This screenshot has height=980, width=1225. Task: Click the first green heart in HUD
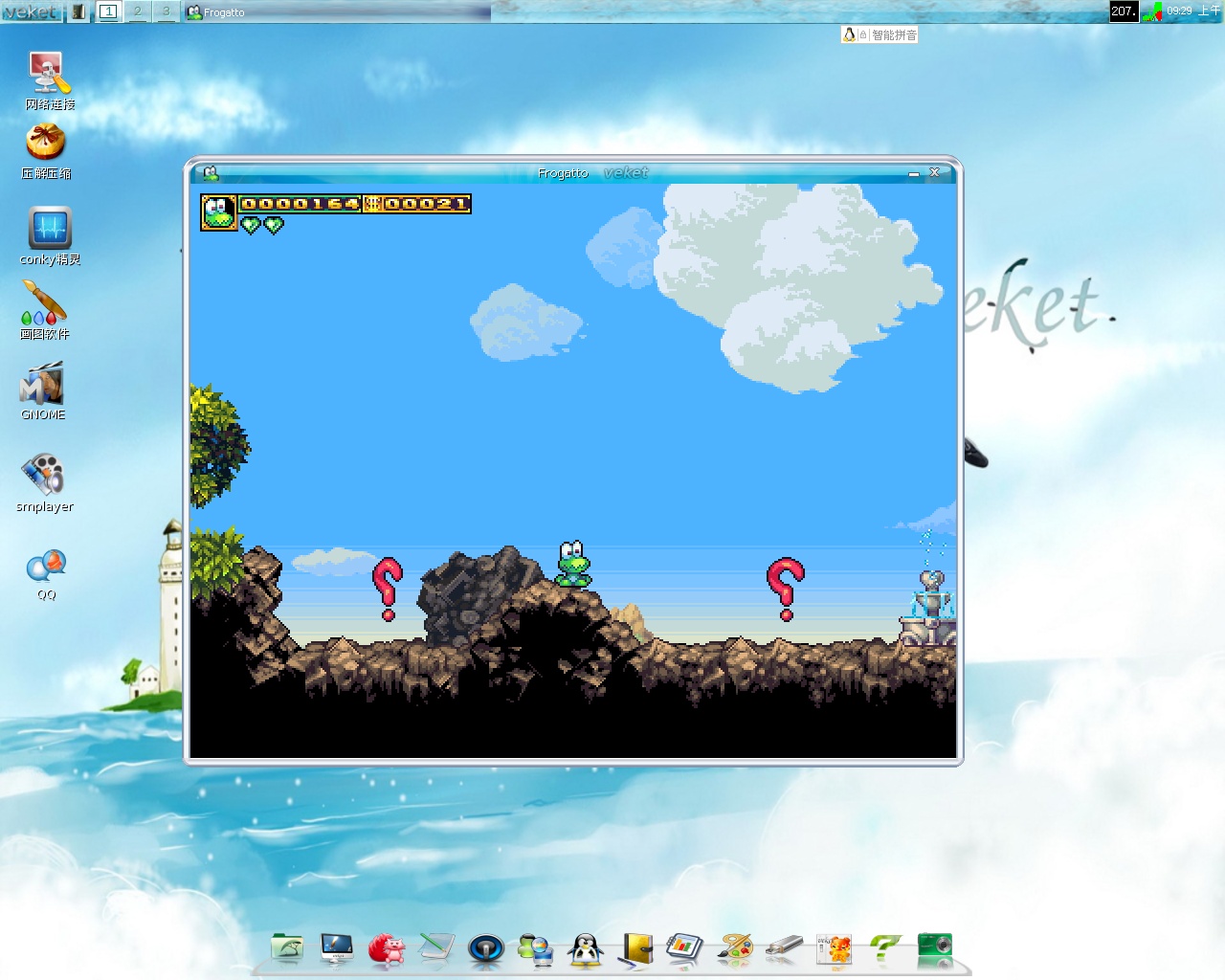(x=251, y=225)
